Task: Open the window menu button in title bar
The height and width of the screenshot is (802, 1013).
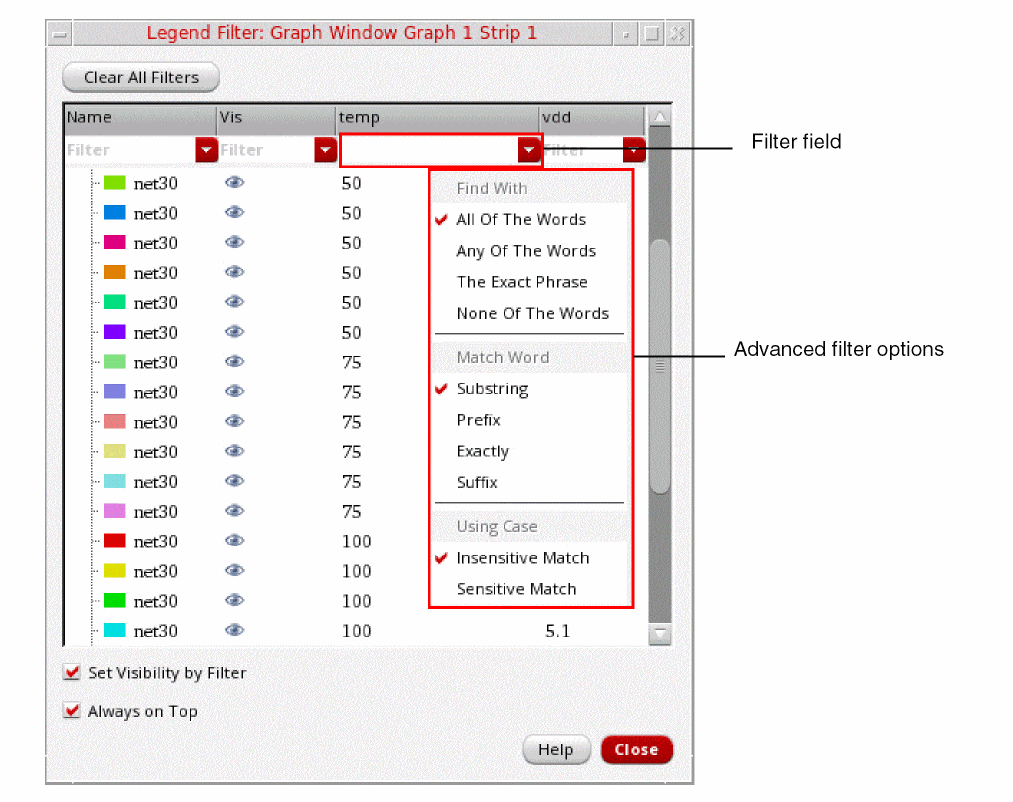Action: [59, 34]
